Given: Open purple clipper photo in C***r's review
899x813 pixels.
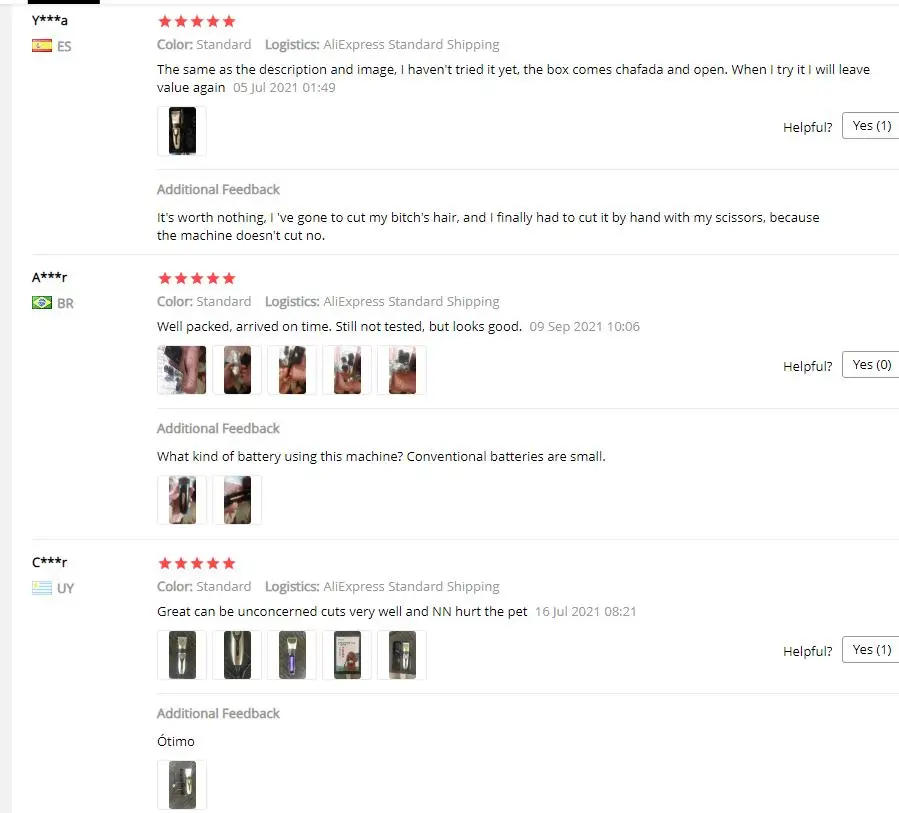Looking at the screenshot, I should tap(292, 655).
